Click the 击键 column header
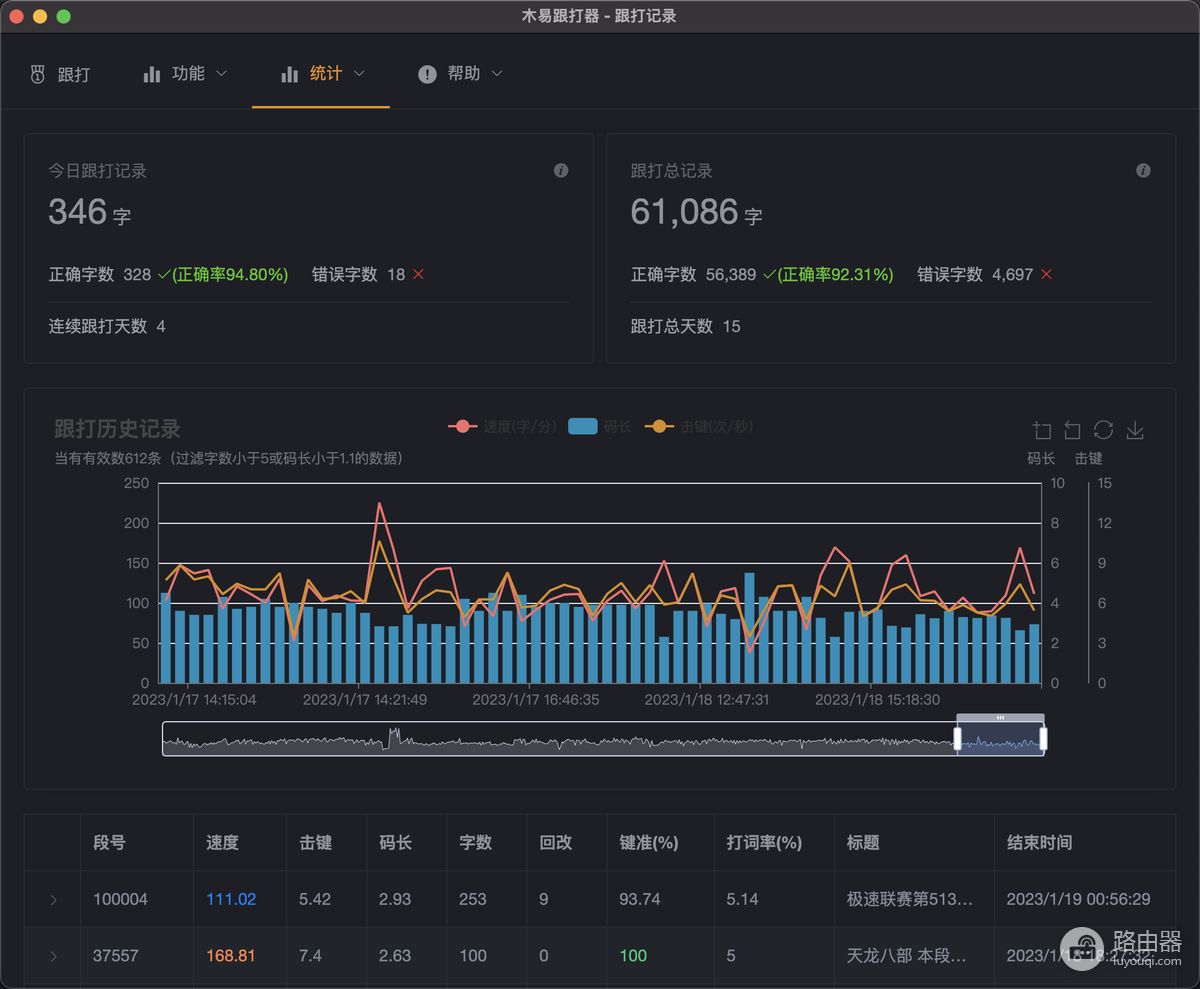 point(315,842)
